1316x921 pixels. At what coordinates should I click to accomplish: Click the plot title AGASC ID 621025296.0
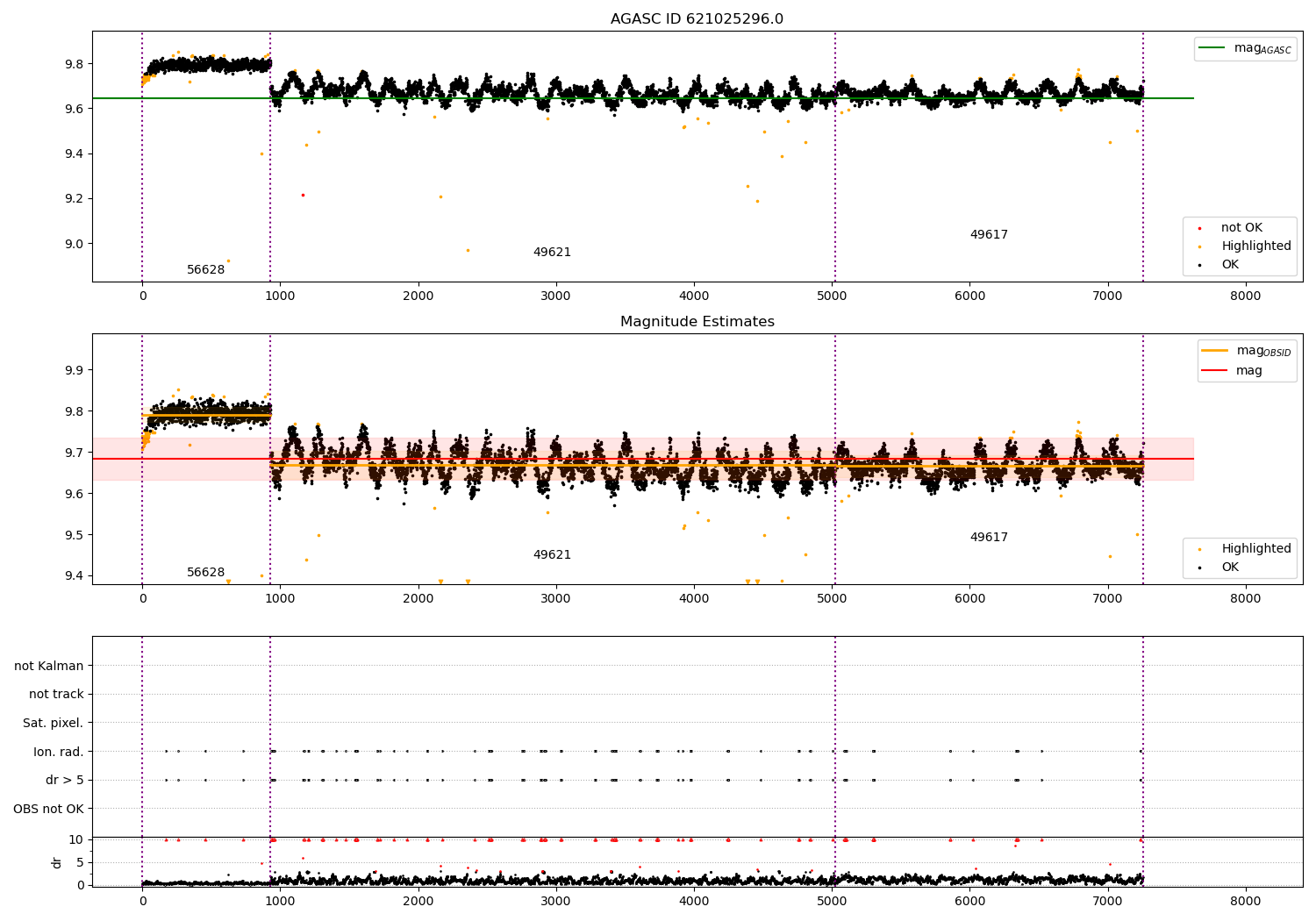(697, 19)
